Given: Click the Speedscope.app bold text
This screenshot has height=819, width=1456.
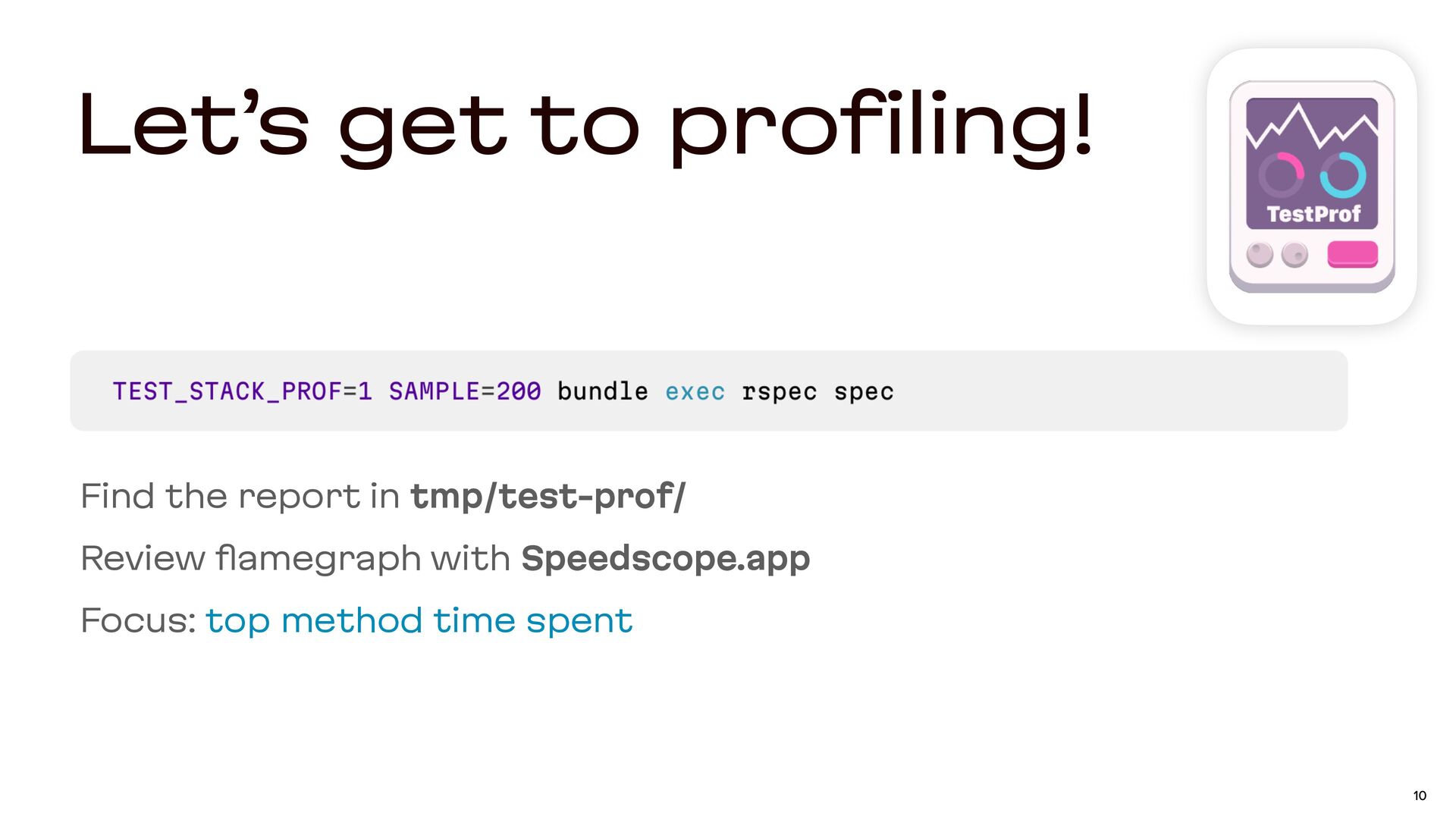Looking at the screenshot, I should [x=666, y=559].
